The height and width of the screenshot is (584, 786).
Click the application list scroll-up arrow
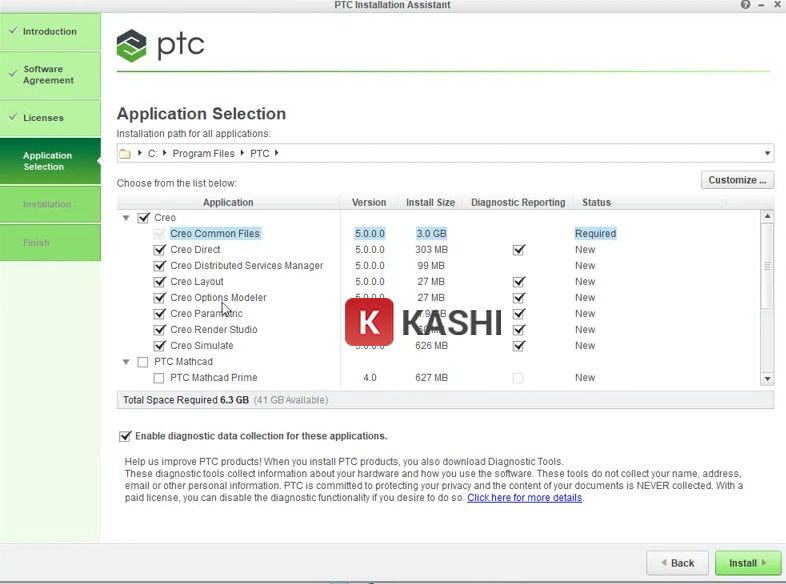[x=767, y=217]
